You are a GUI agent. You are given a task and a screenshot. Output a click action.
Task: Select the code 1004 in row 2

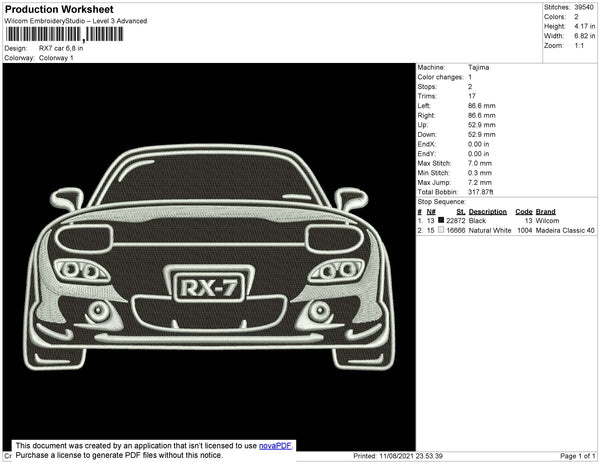pos(525,230)
